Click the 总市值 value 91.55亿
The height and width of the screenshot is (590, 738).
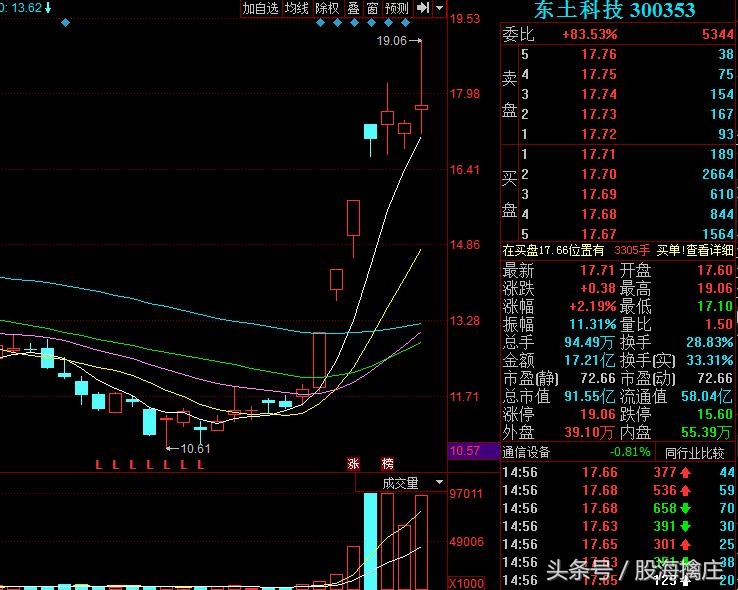[x=589, y=396]
